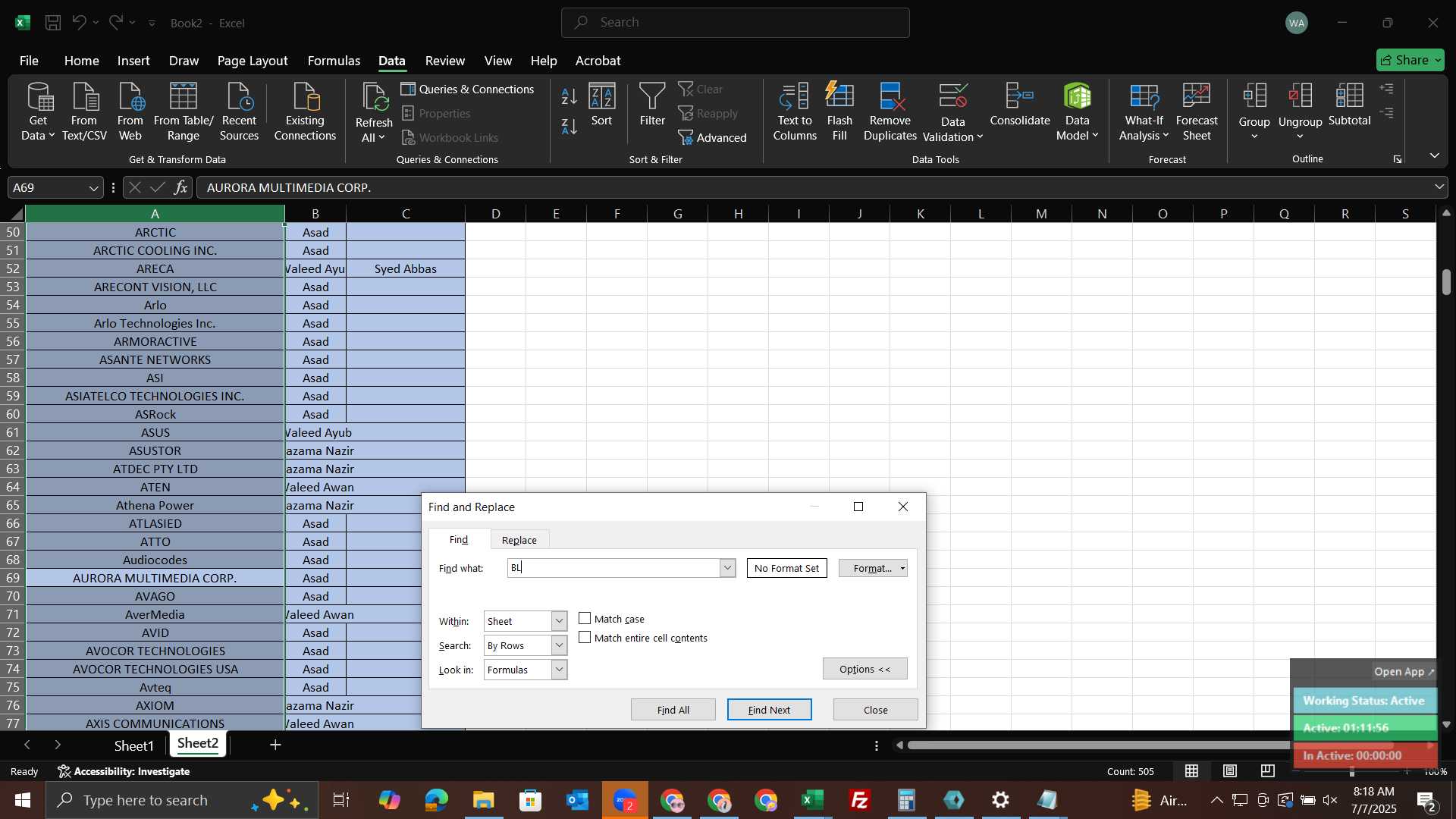The height and width of the screenshot is (819, 1456).
Task: Open File Explorer from taskbar
Action: (483, 800)
